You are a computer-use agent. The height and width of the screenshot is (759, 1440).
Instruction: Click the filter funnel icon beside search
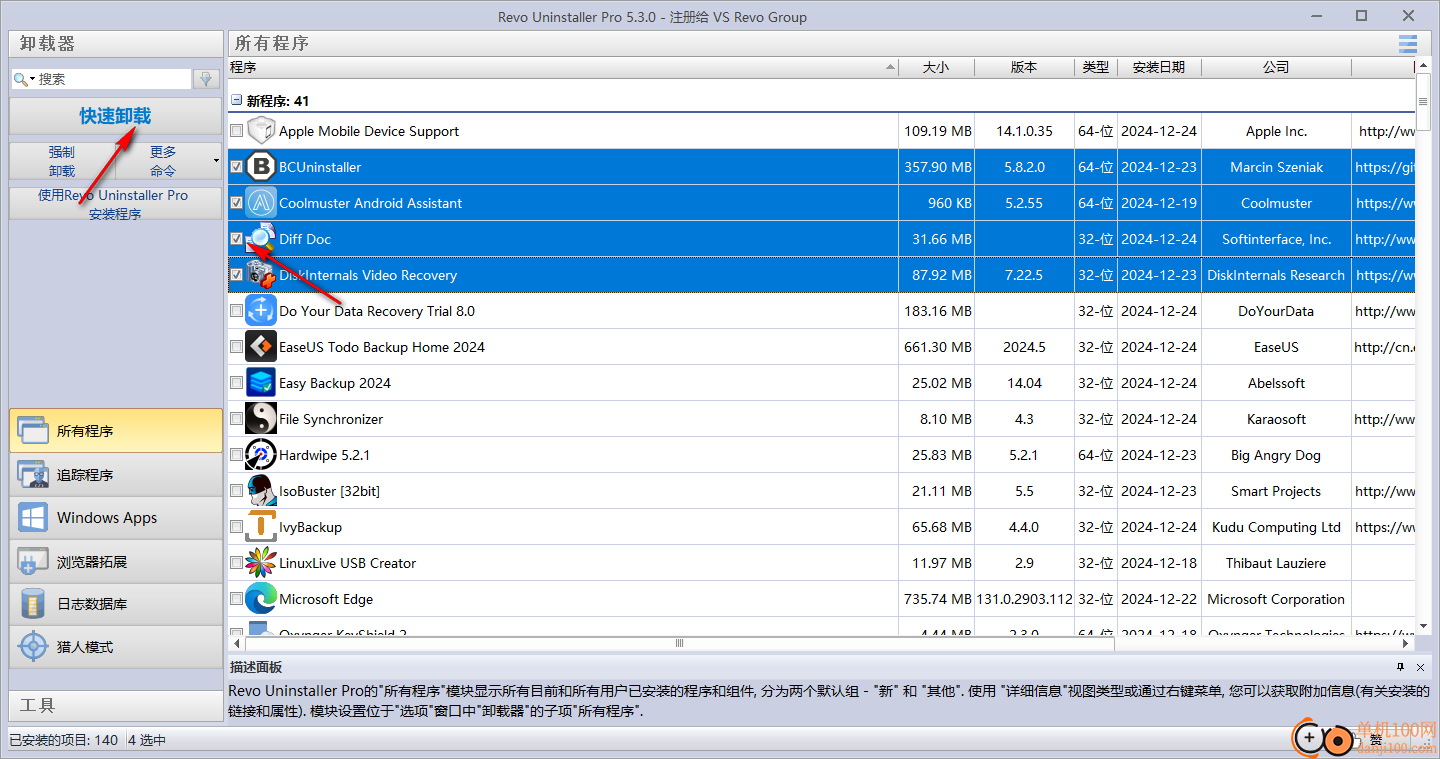[207, 79]
